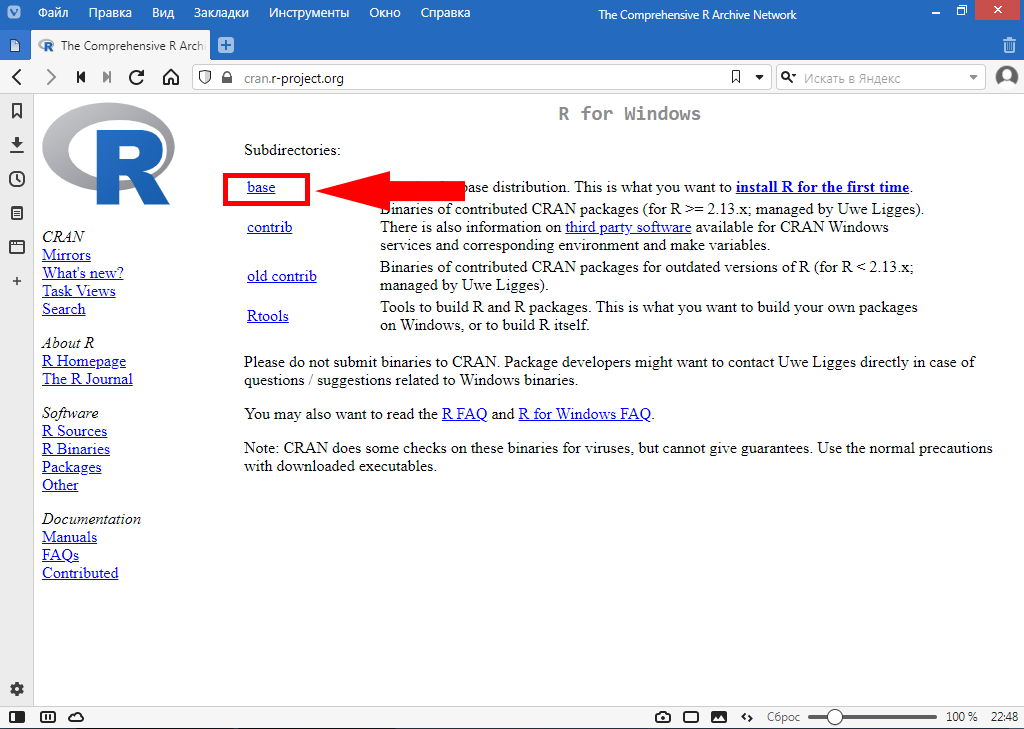1024x729 pixels.
Task: Toggle the side panel visibility
Action: tap(16, 717)
